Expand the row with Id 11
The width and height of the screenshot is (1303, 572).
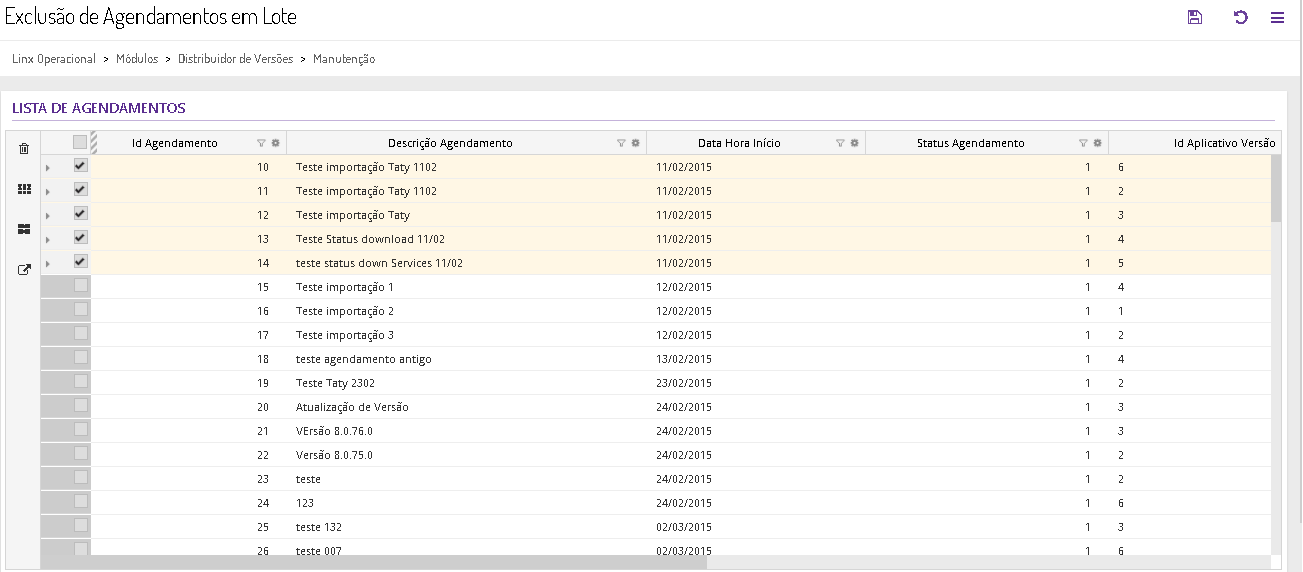point(47,191)
